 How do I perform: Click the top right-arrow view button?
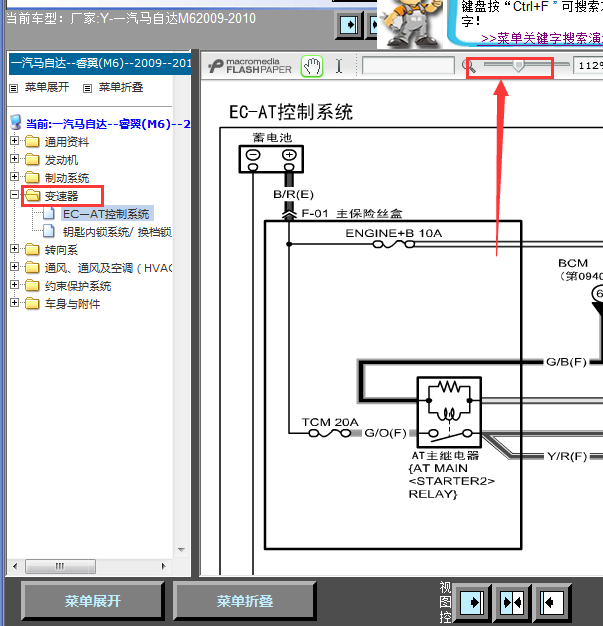coord(349,25)
